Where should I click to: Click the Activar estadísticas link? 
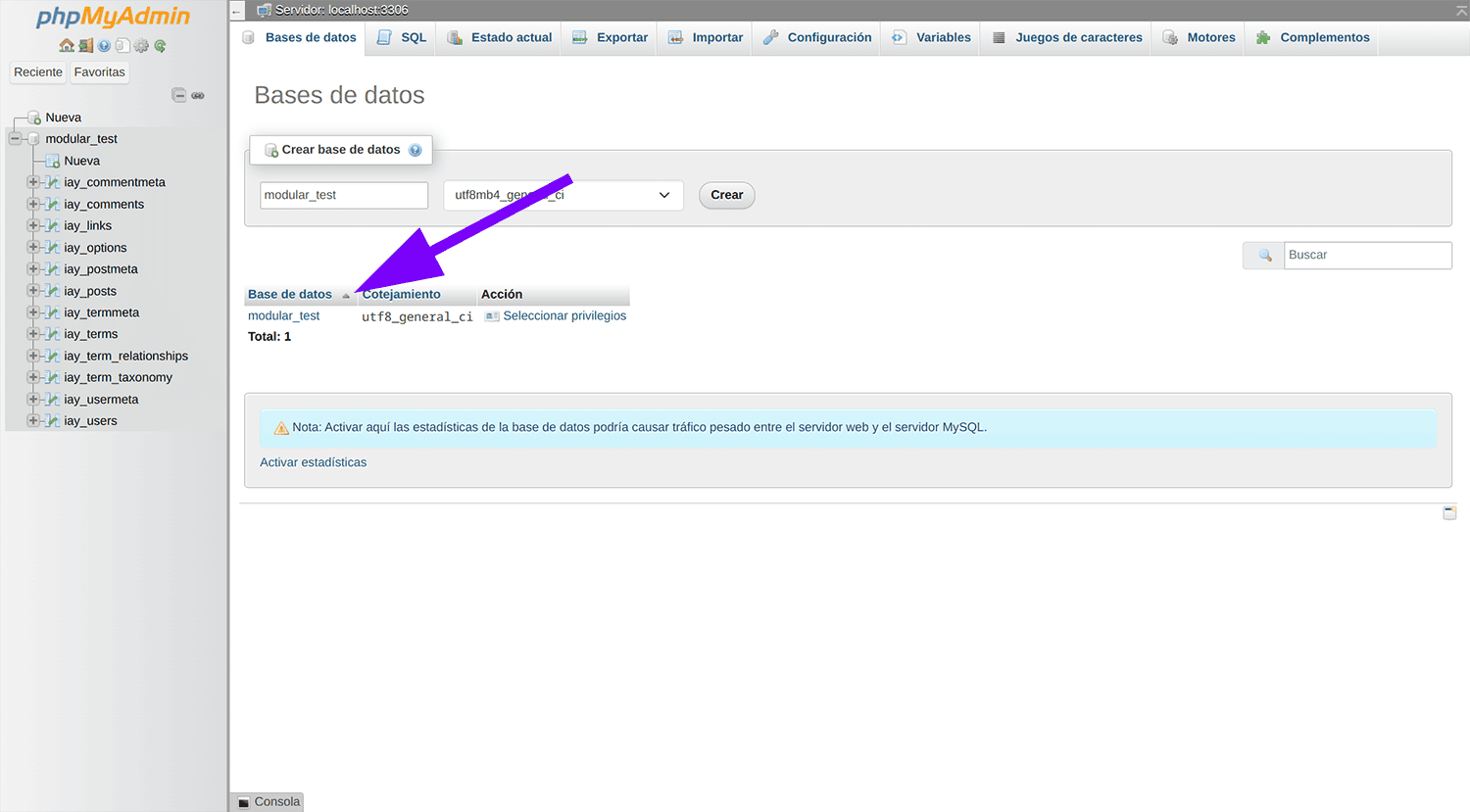coord(314,462)
